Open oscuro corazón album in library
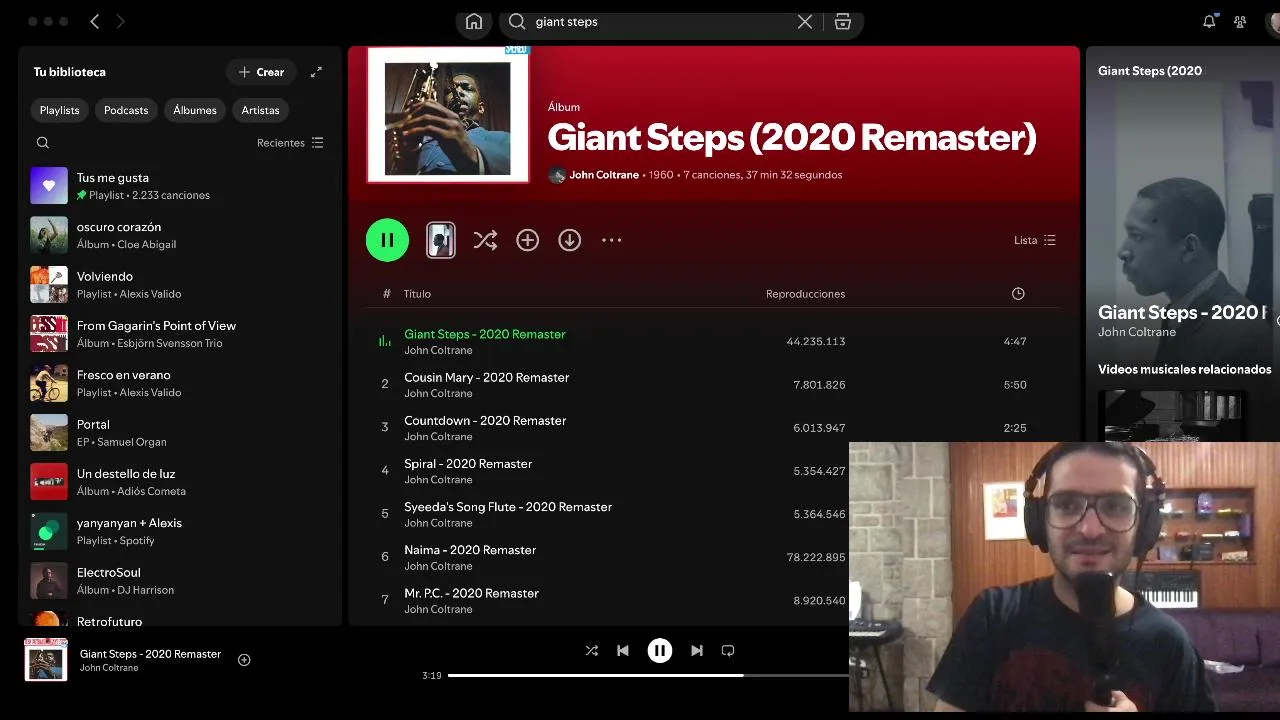 pyautogui.click(x=180, y=235)
